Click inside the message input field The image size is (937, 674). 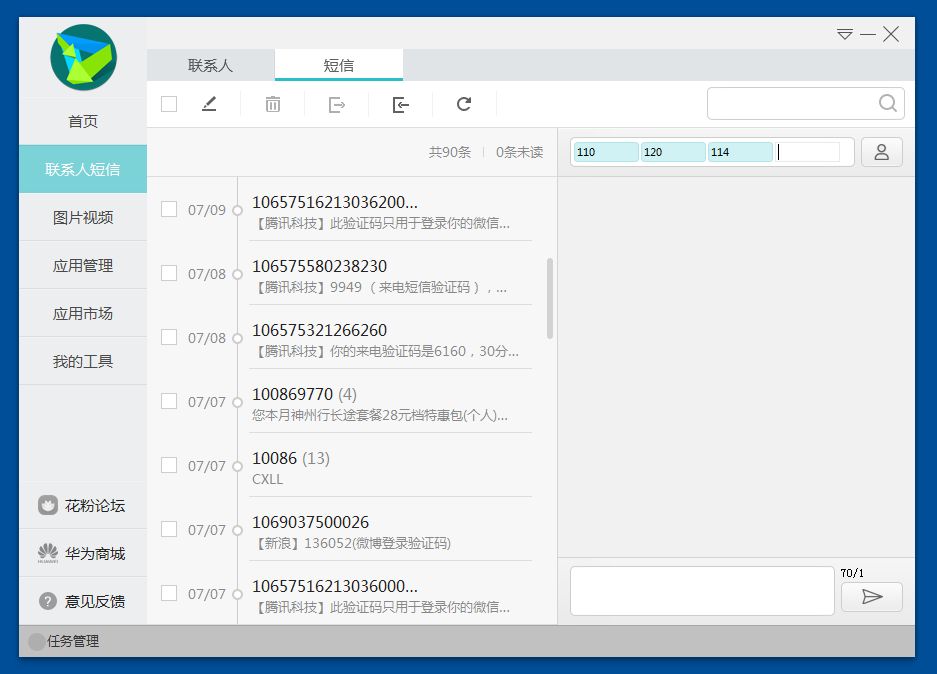701,590
